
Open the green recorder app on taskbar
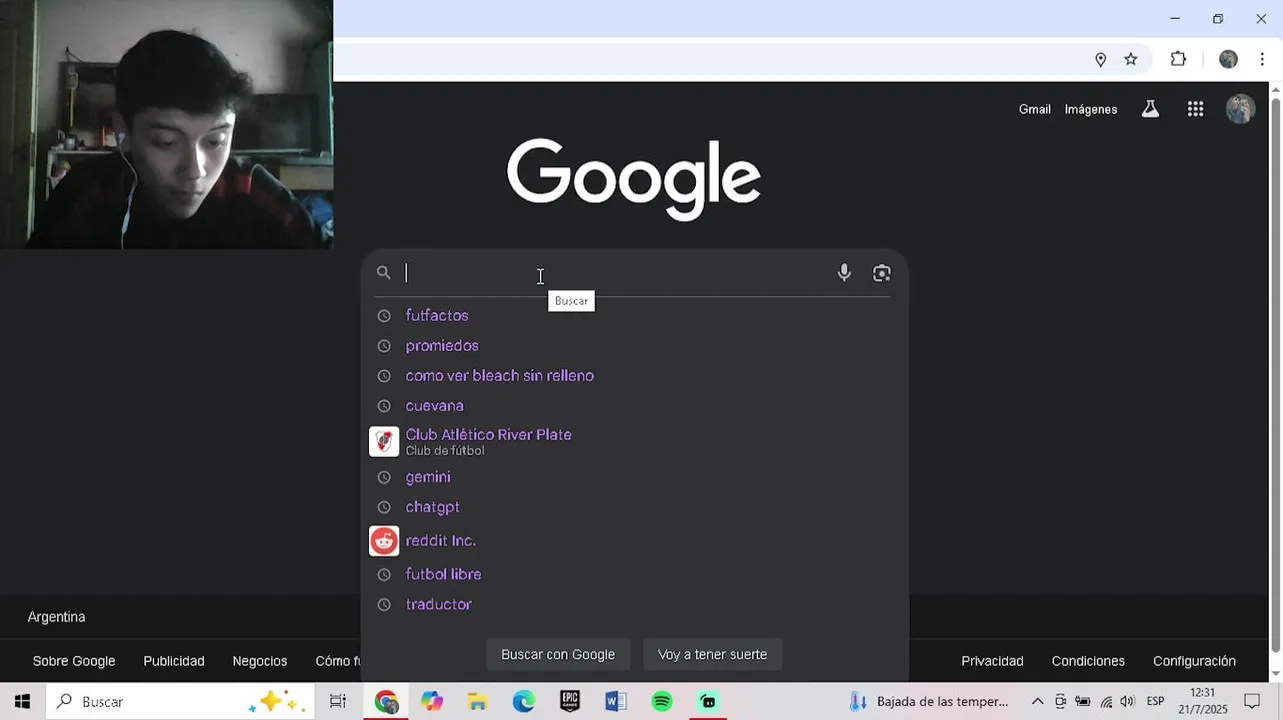pyautogui.click(x=708, y=702)
